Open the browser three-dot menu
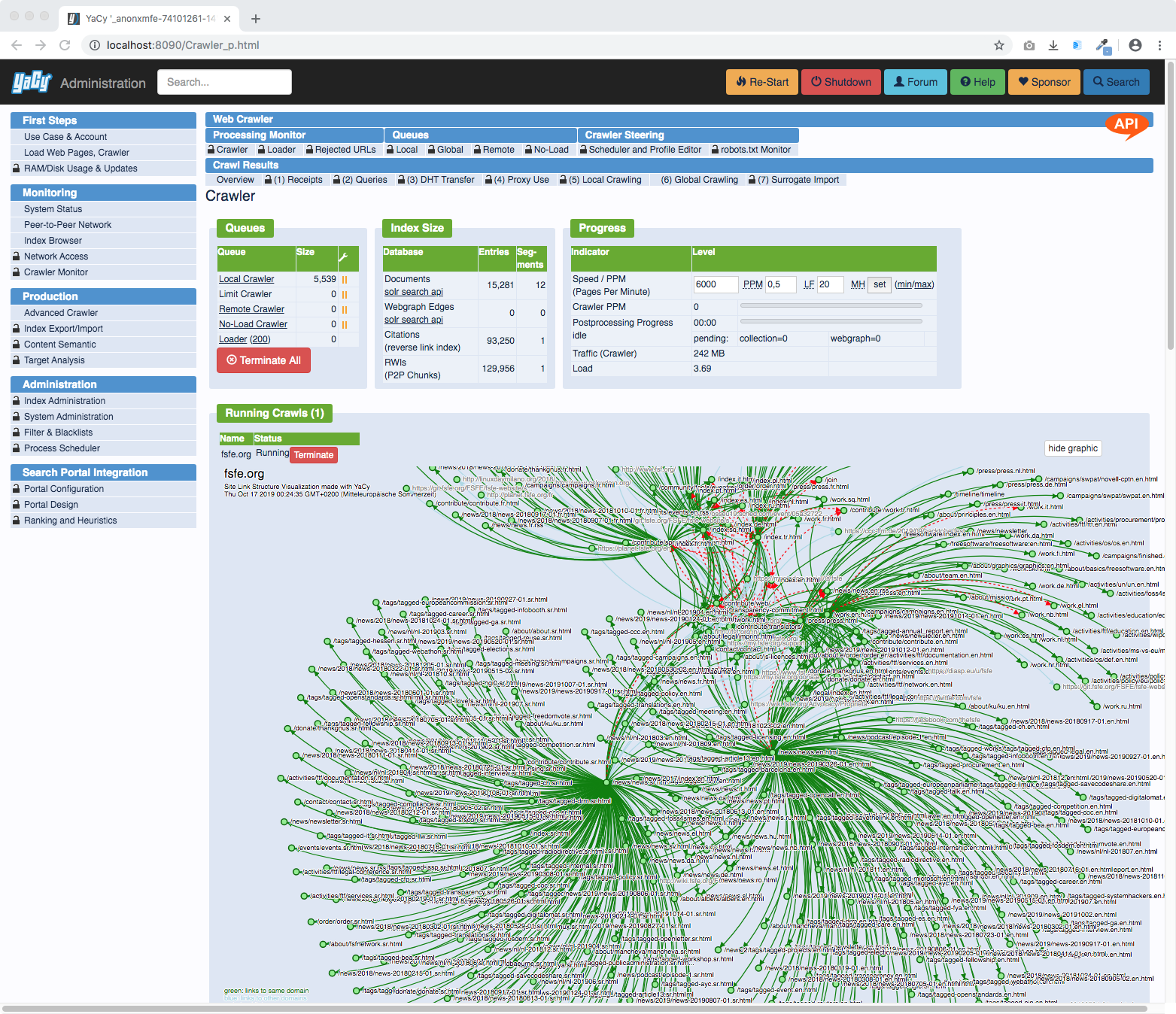 (1160, 45)
